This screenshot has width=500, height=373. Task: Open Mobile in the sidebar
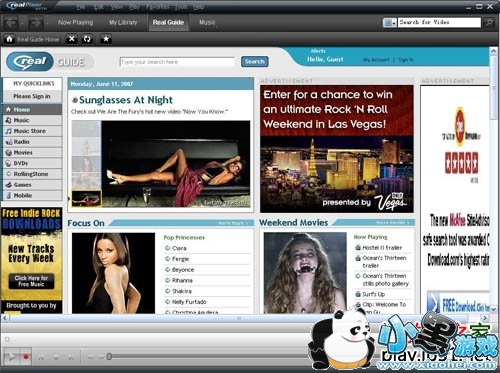point(32,195)
